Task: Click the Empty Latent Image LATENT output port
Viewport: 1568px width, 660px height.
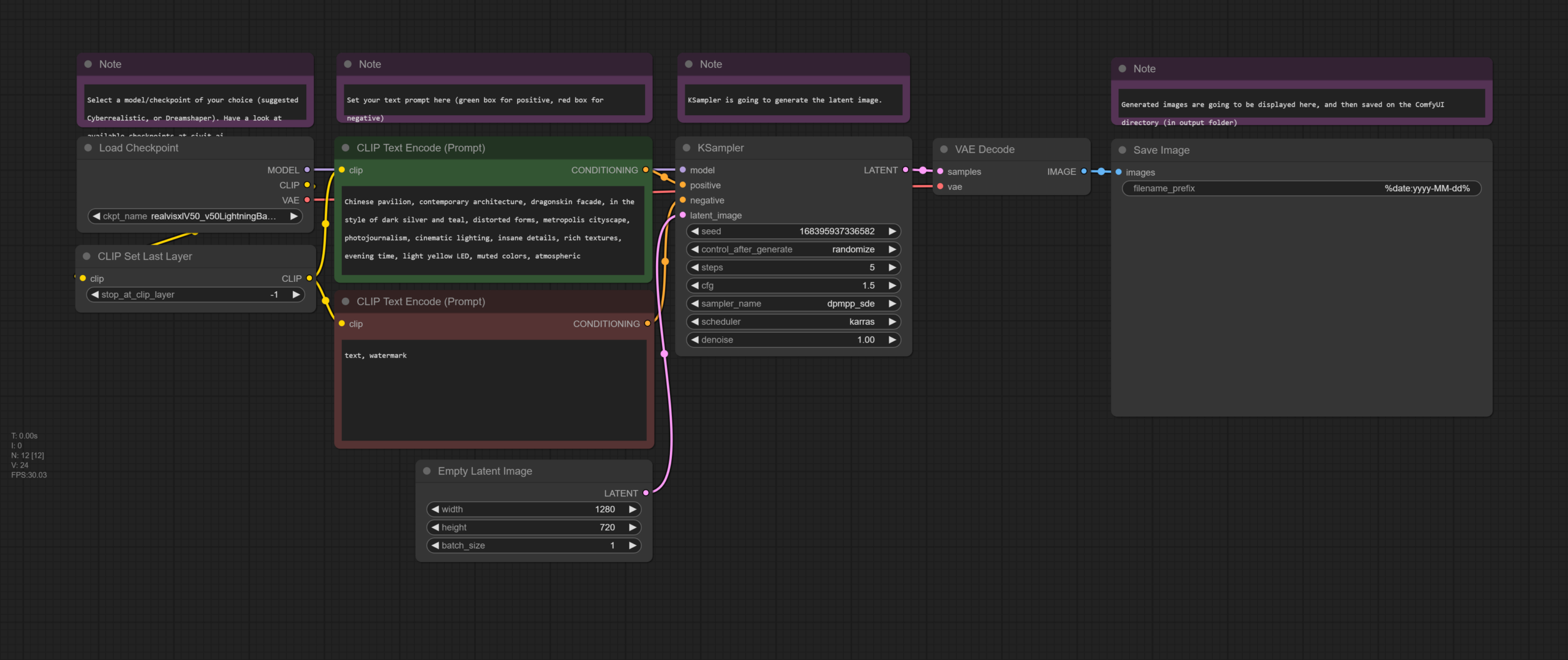Action: [x=646, y=493]
